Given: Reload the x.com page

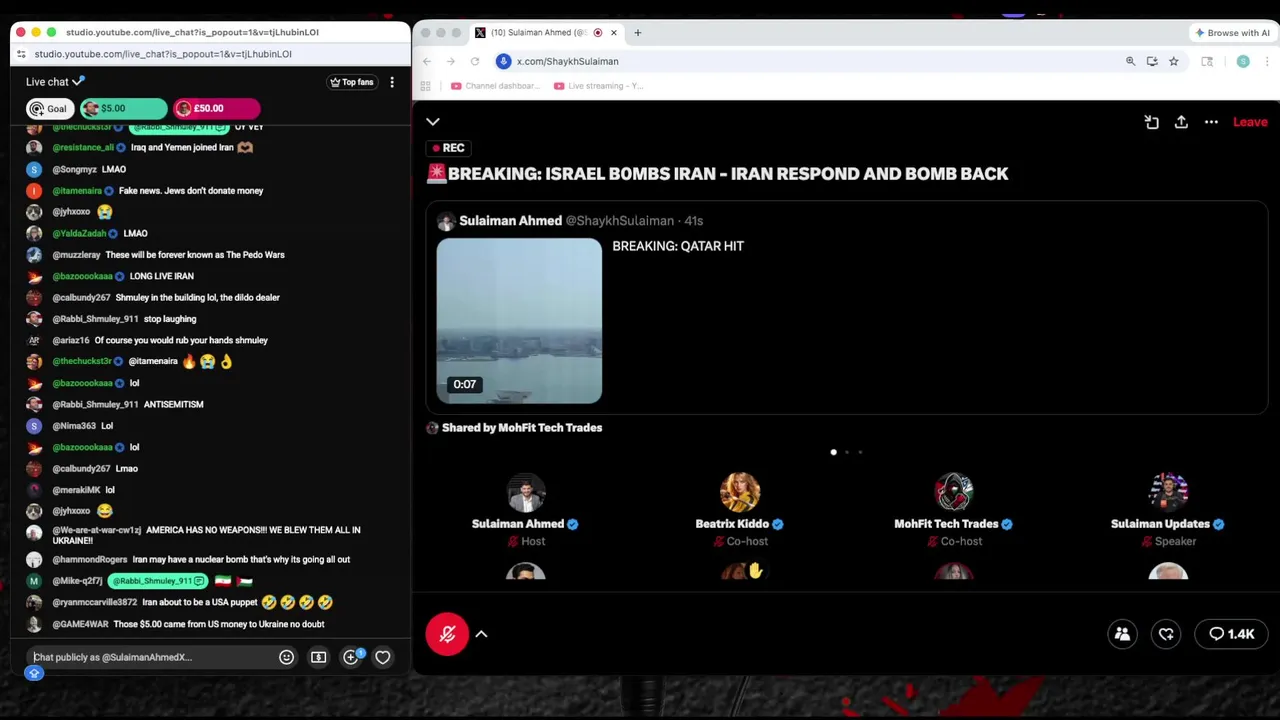Looking at the screenshot, I should point(475,61).
